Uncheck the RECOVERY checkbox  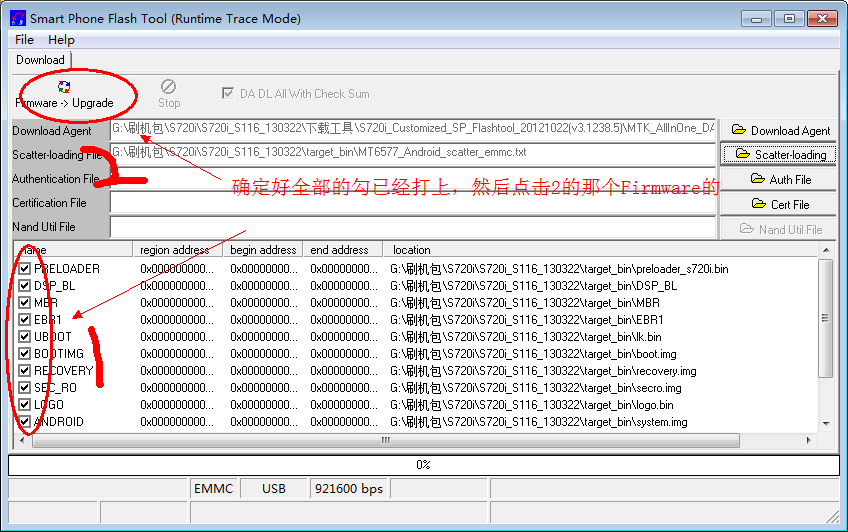[x=24, y=371]
